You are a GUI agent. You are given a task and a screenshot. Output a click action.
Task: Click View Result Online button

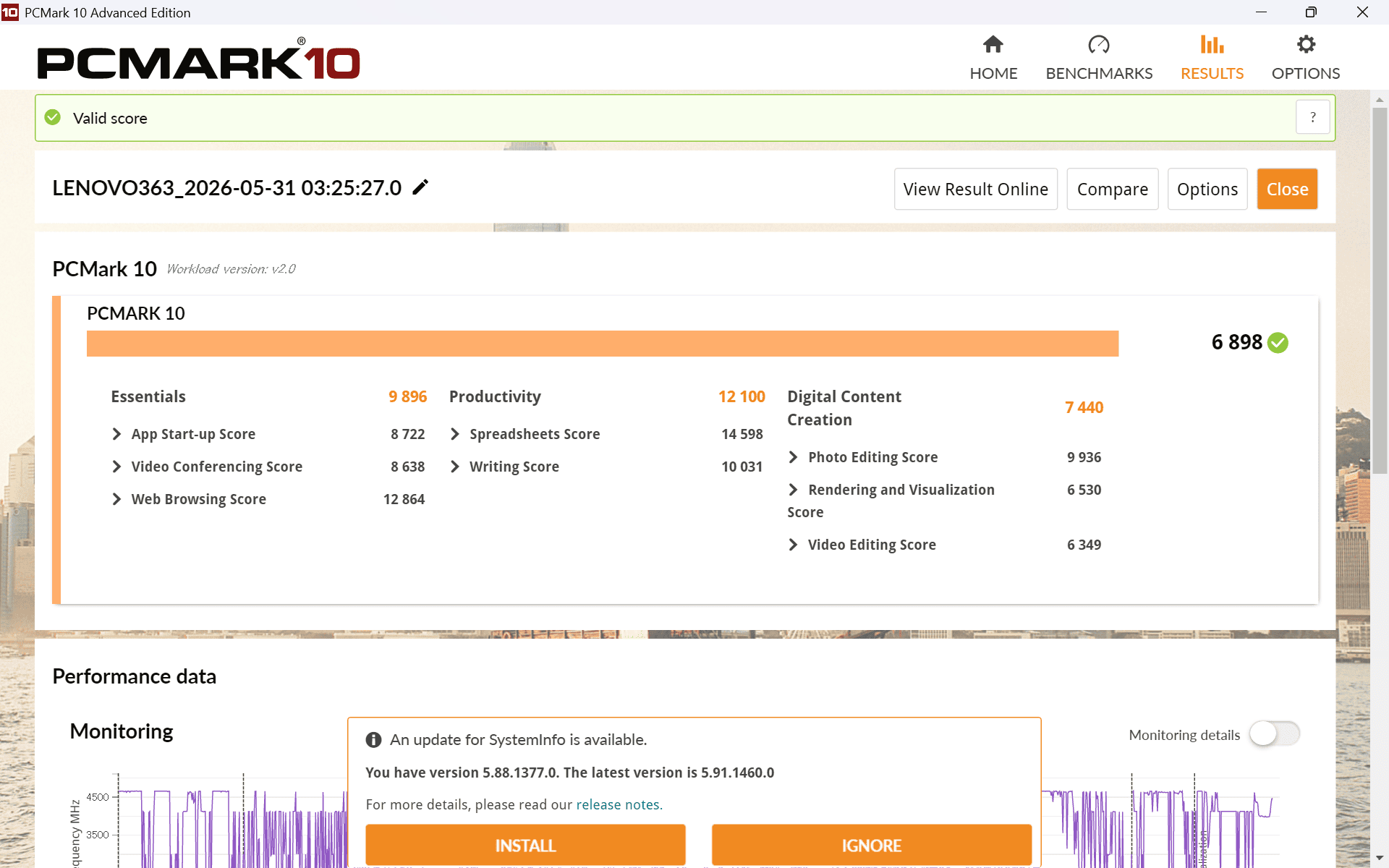pyautogui.click(x=976, y=189)
